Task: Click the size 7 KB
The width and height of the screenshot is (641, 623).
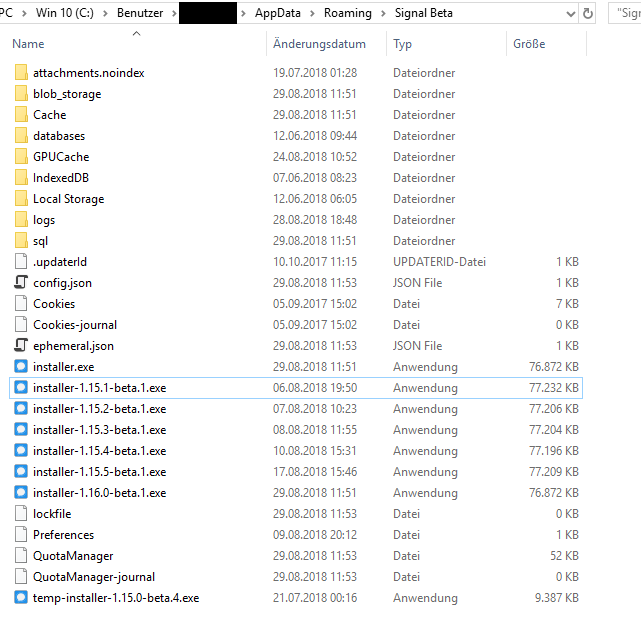Action: pos(567,304)
